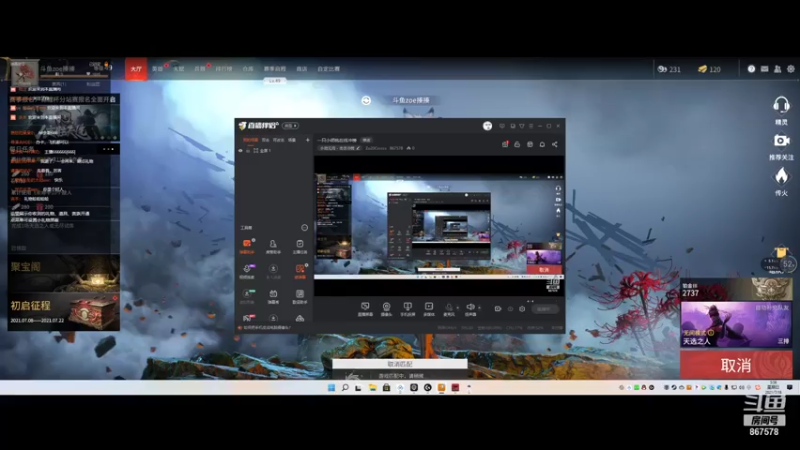Open the 精灵 headset icon in the game sidebar
The height and width of the screenshot is (450, 800).
click(x=781, y=105)
